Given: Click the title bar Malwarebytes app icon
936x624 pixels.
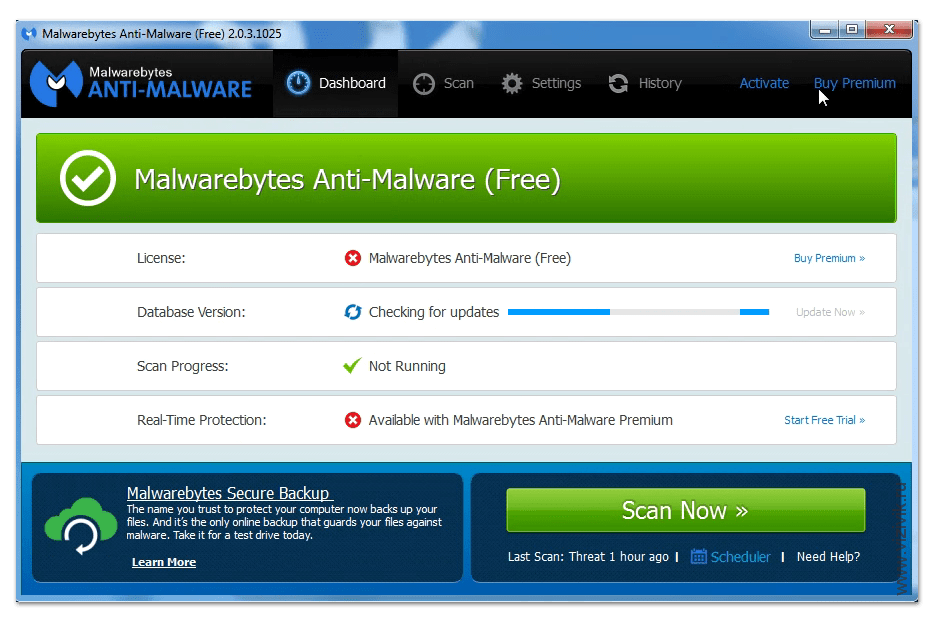Looking at the screenshot, I should [x=29, y=34].
